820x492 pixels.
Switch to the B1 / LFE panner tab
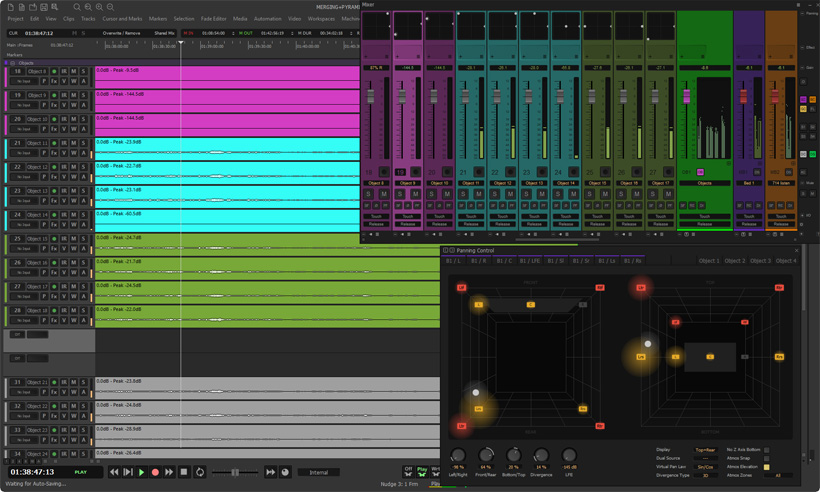pos(530,261)
